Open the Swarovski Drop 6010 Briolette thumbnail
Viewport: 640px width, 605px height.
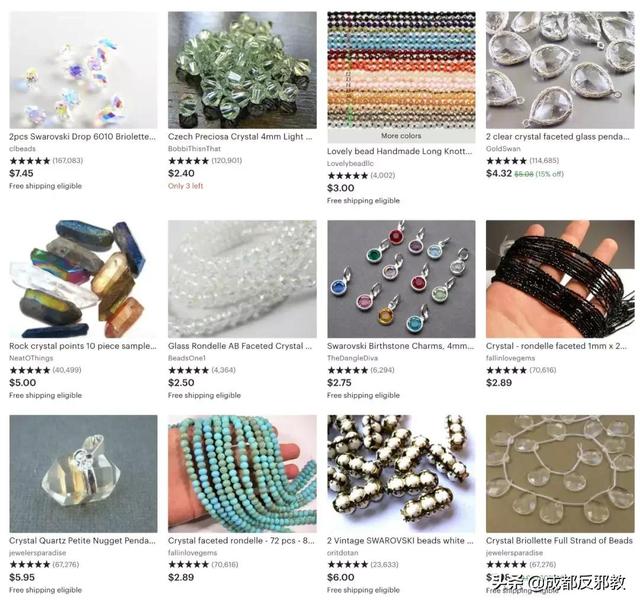pyautogui.click(x=83, y=70)
